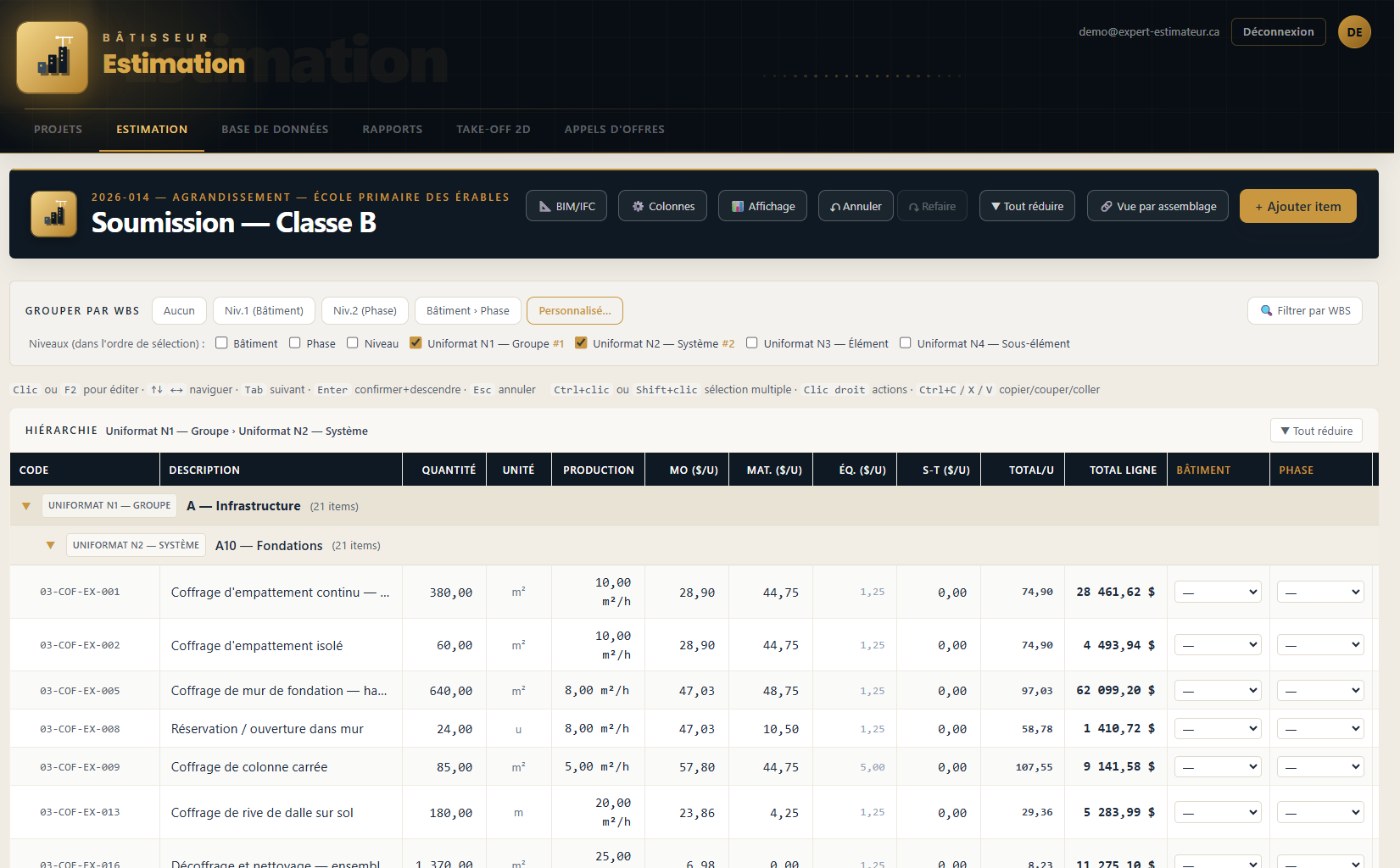Viewport: 1400px width, 868px height.
Task: Check Uniformat N4 — Sous-élément
Action: [905, 343]
